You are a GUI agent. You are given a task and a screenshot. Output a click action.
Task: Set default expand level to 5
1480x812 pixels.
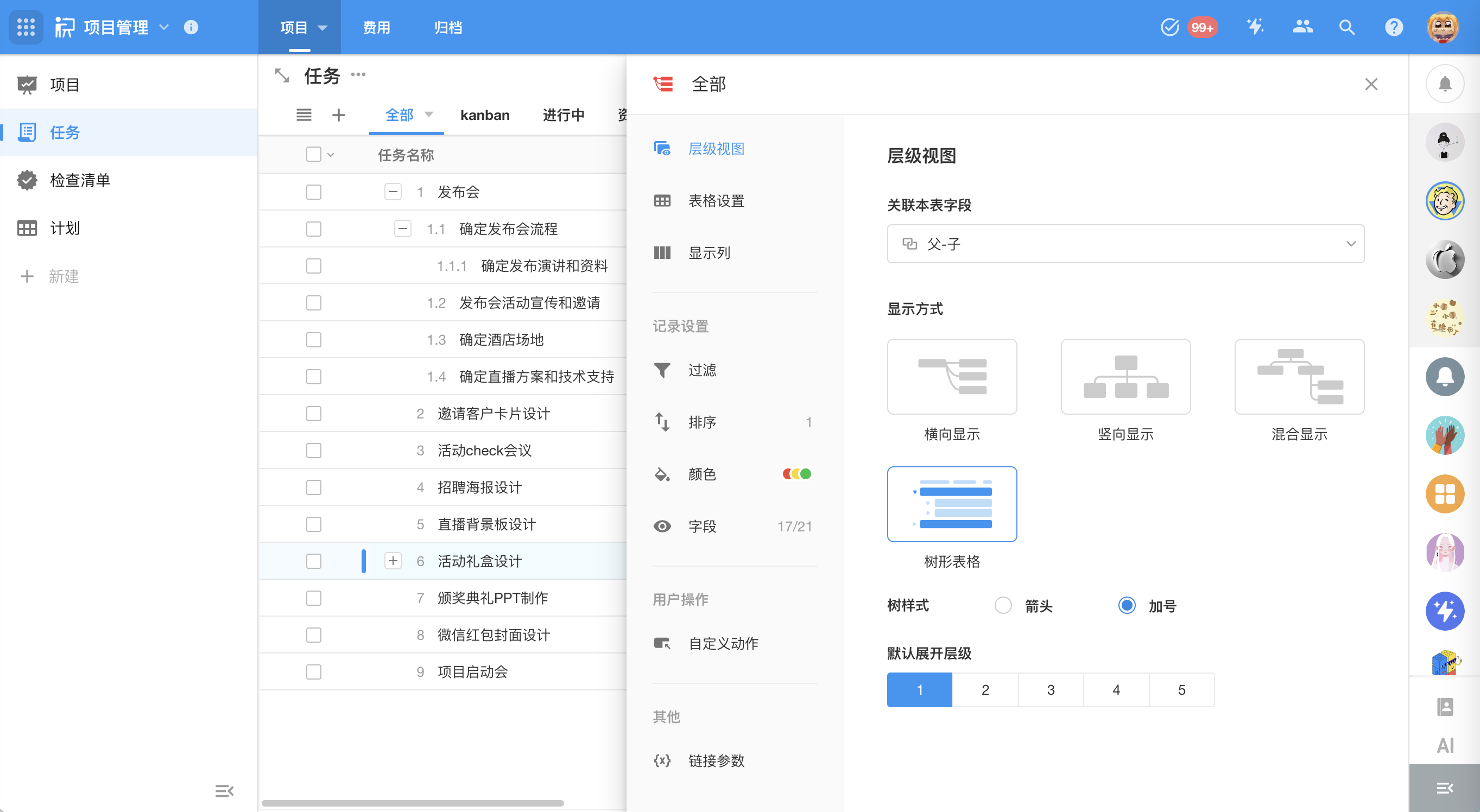[x=1181, y=689]
